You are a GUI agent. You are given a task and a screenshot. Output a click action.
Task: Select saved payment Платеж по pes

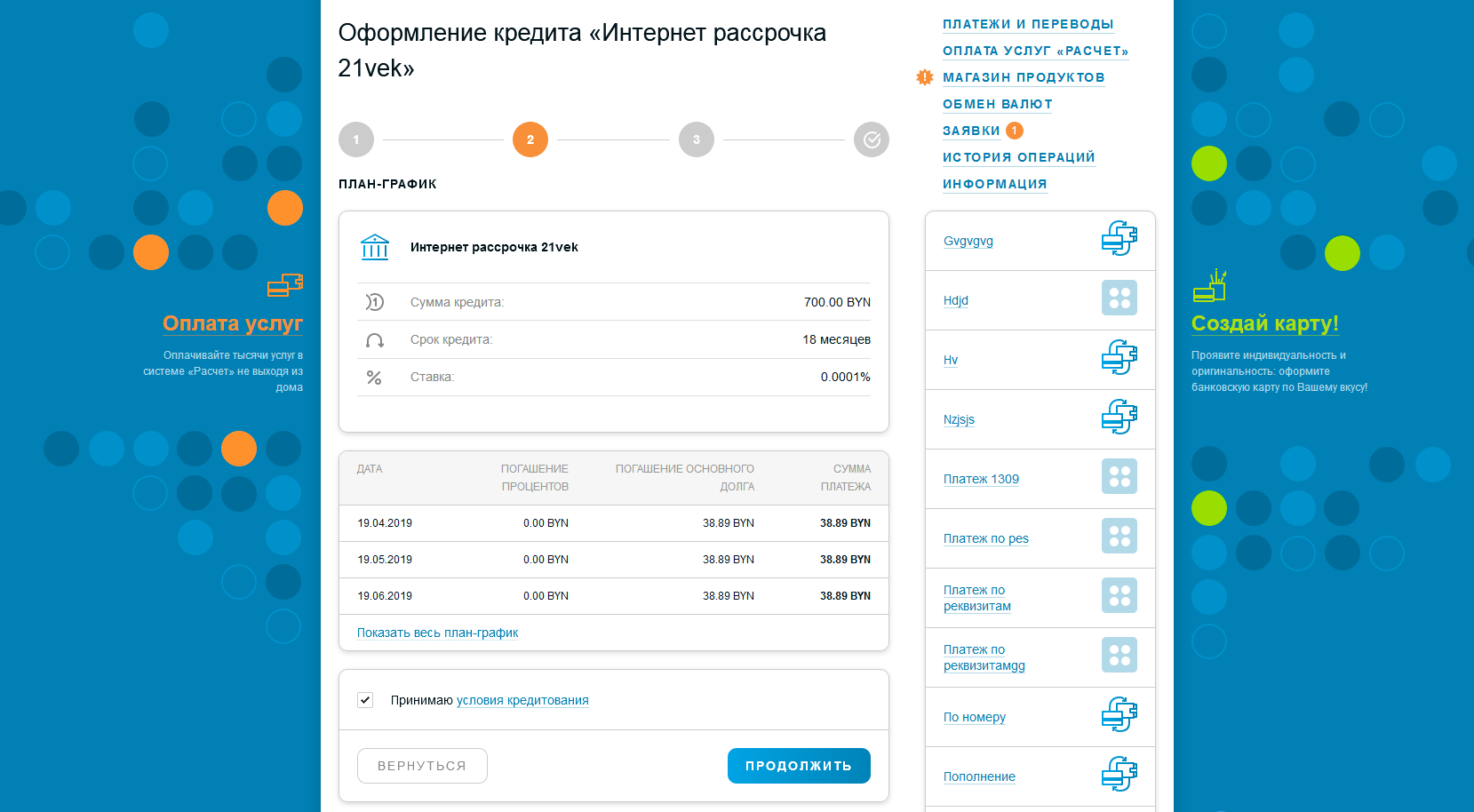[x=986, y=538]
